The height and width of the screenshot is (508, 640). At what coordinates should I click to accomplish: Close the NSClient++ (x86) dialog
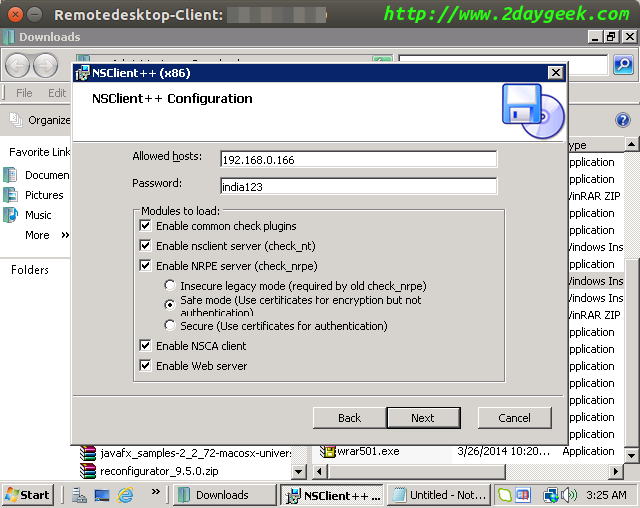(556, 73)
